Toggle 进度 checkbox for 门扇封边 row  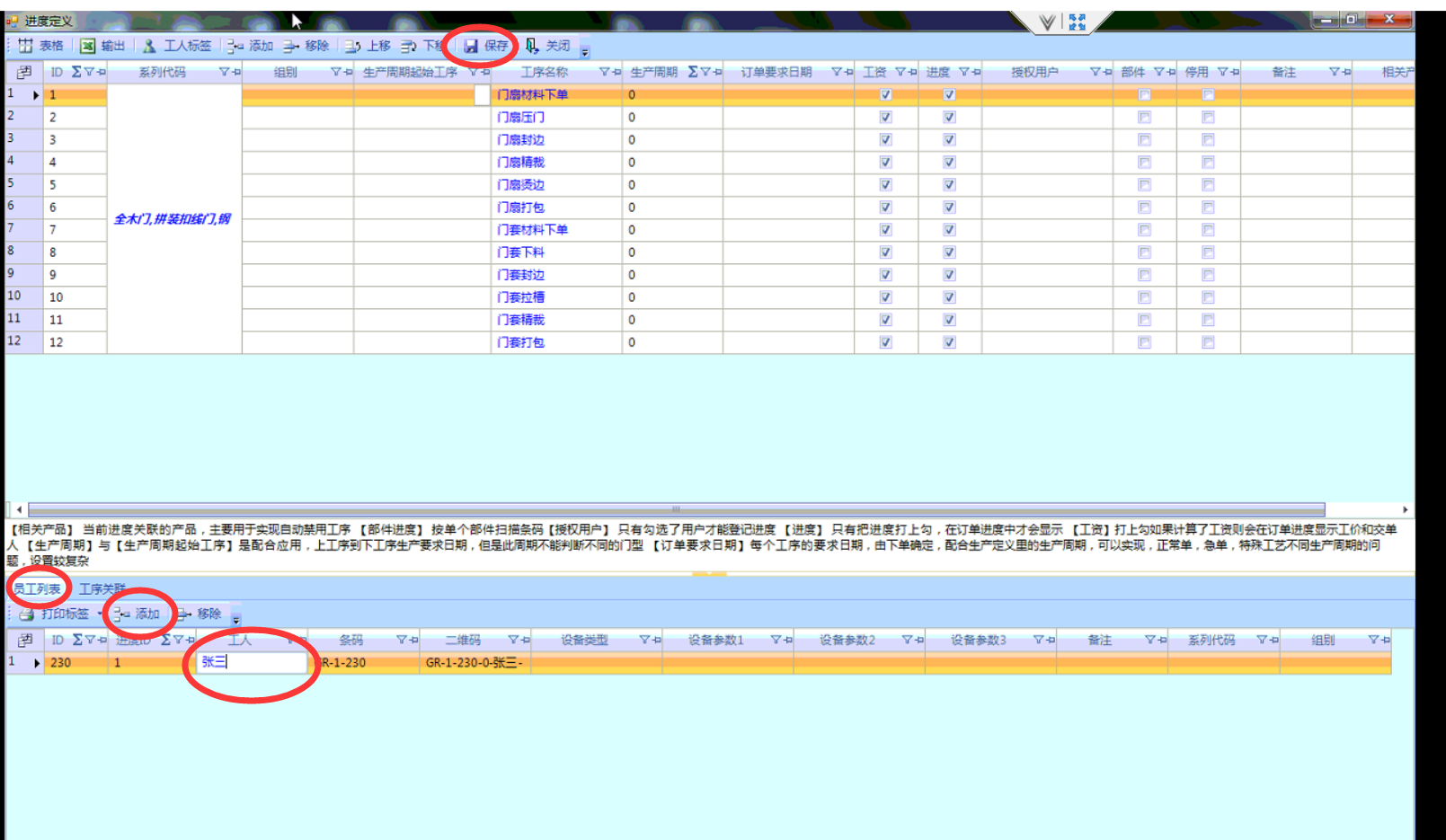click(949, 140)
